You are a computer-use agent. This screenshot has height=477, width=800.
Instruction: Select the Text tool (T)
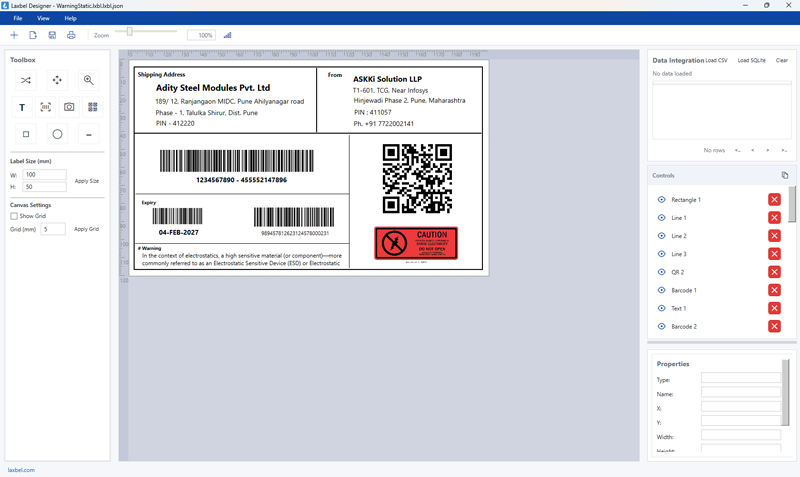(x=22, y=107)
